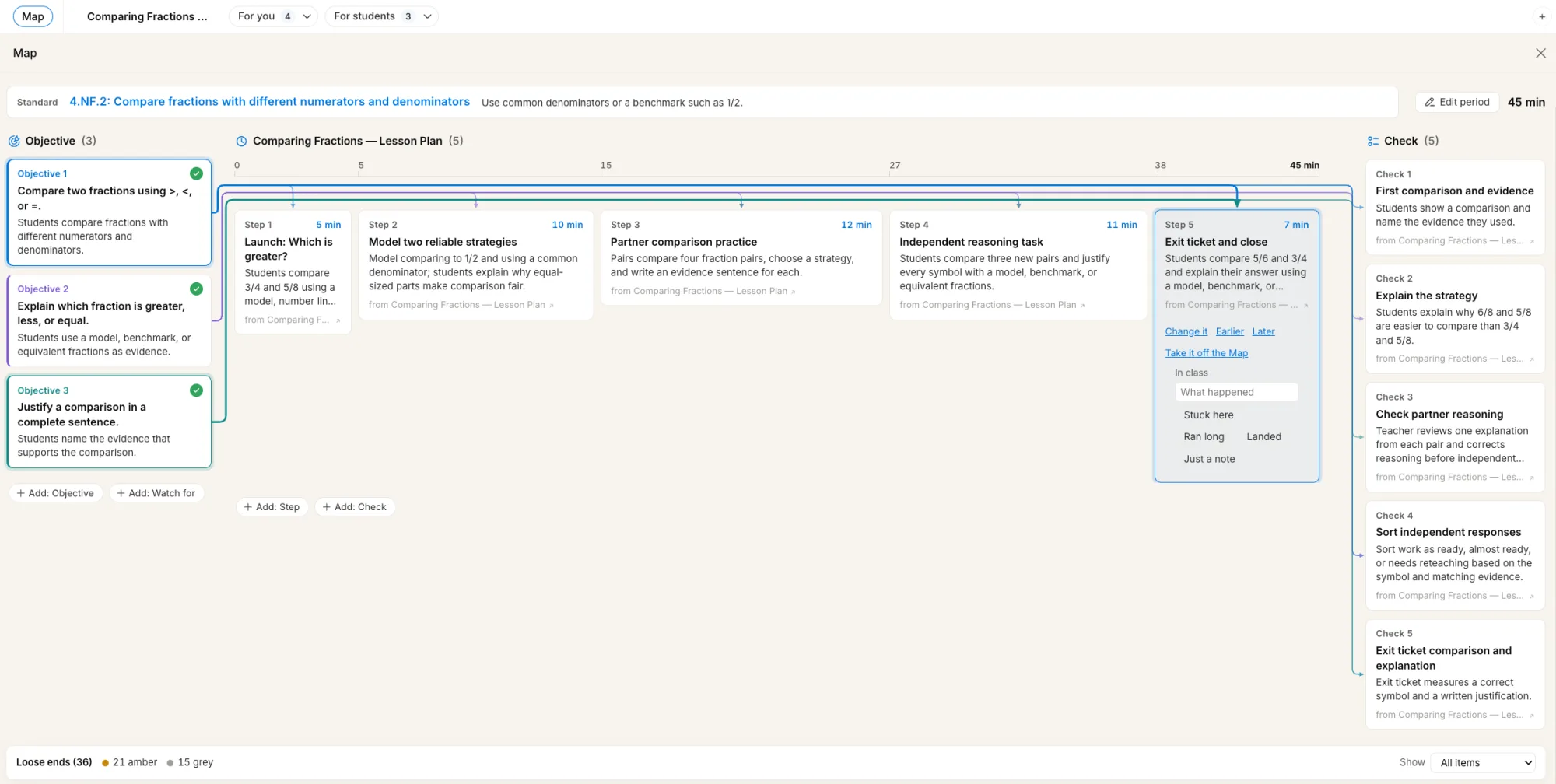
Task: Click the 21 amber loose ends indicator
Action: coord(130,763)
